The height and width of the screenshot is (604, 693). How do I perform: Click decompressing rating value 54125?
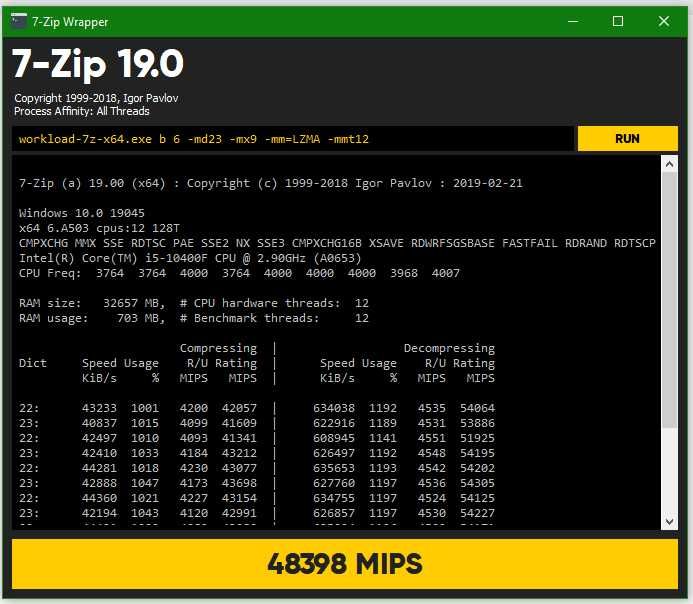tap(477, 498)
